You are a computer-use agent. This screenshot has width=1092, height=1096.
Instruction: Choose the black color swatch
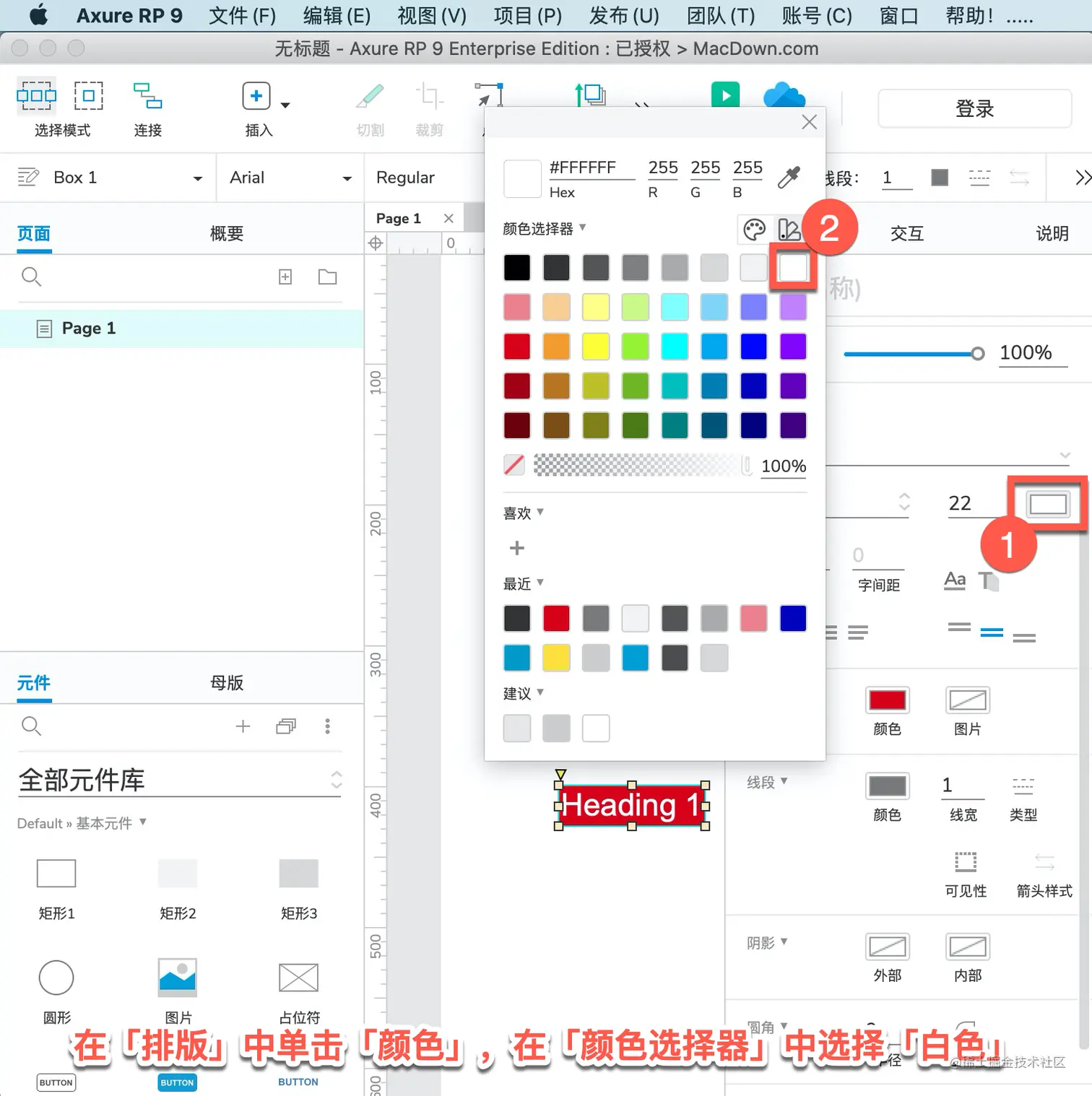(517, 268)
